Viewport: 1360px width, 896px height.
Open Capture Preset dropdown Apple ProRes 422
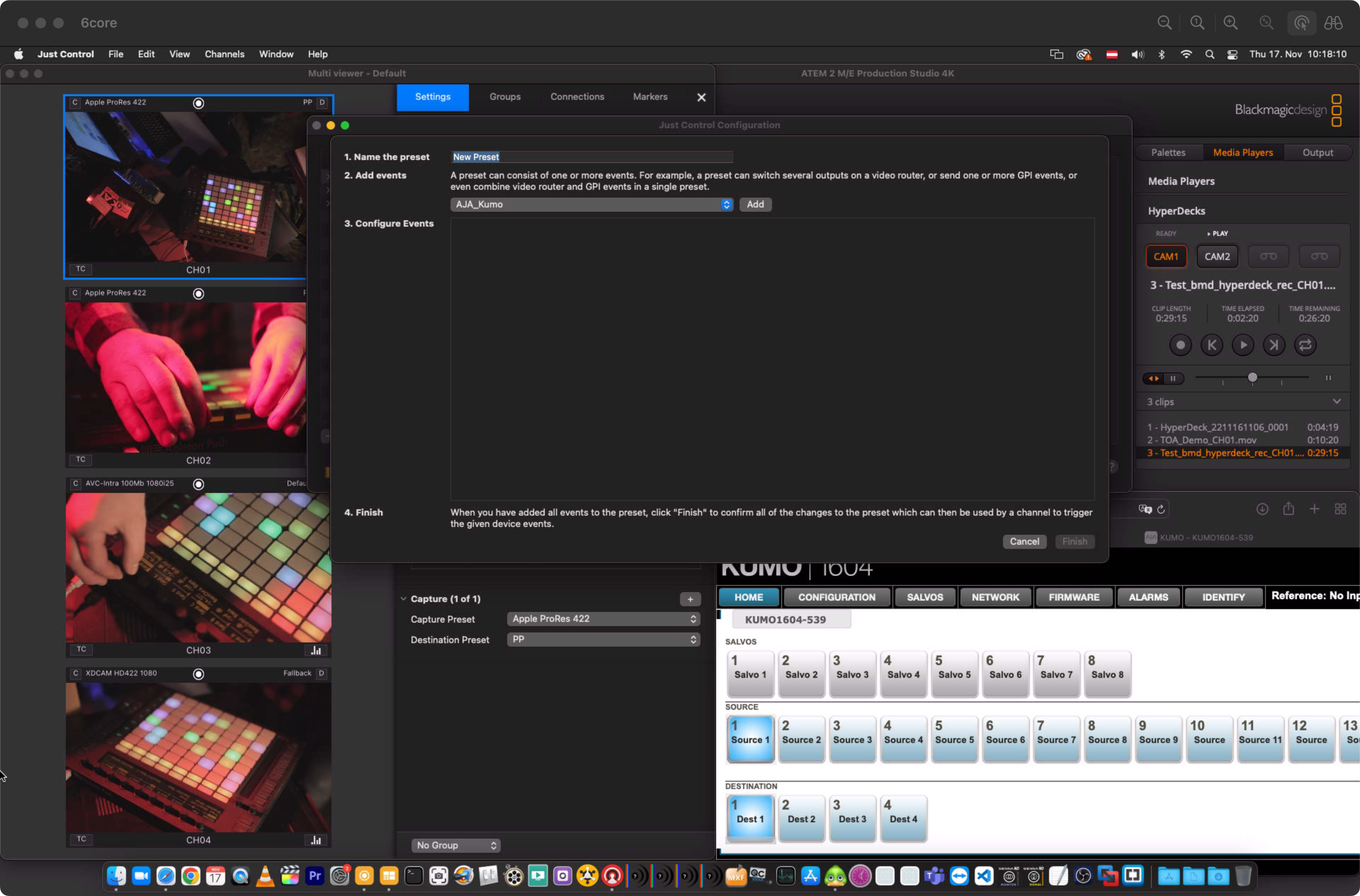603,619
